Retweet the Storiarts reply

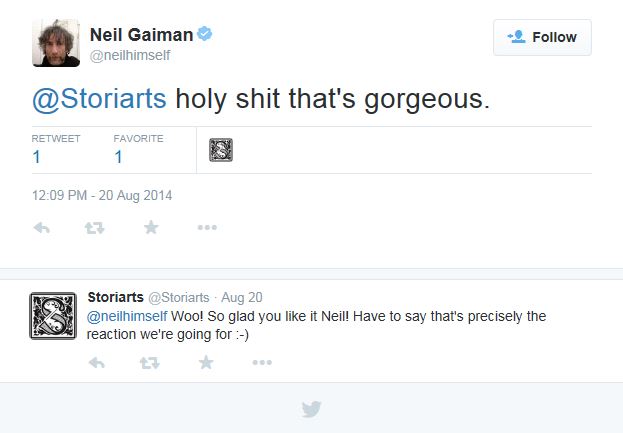[151, 362]
